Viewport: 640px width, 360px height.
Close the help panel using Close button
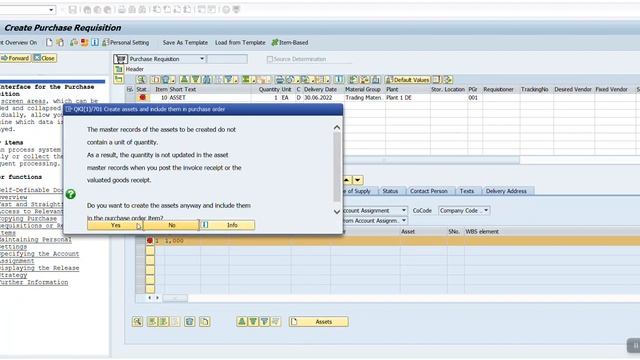point(44,58)
